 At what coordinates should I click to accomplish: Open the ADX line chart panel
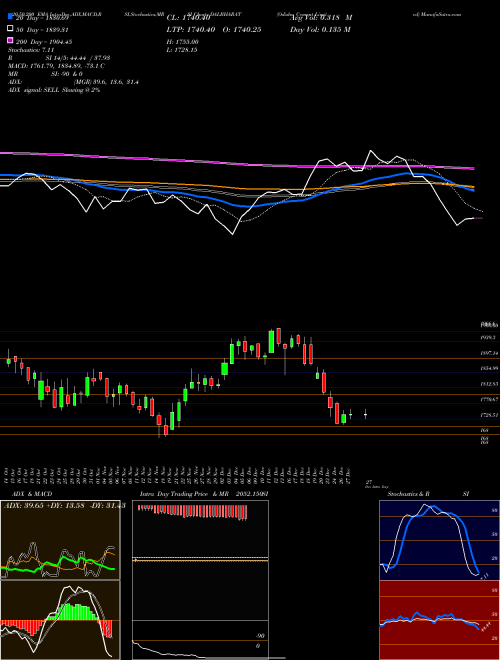[x=60, y=540]
